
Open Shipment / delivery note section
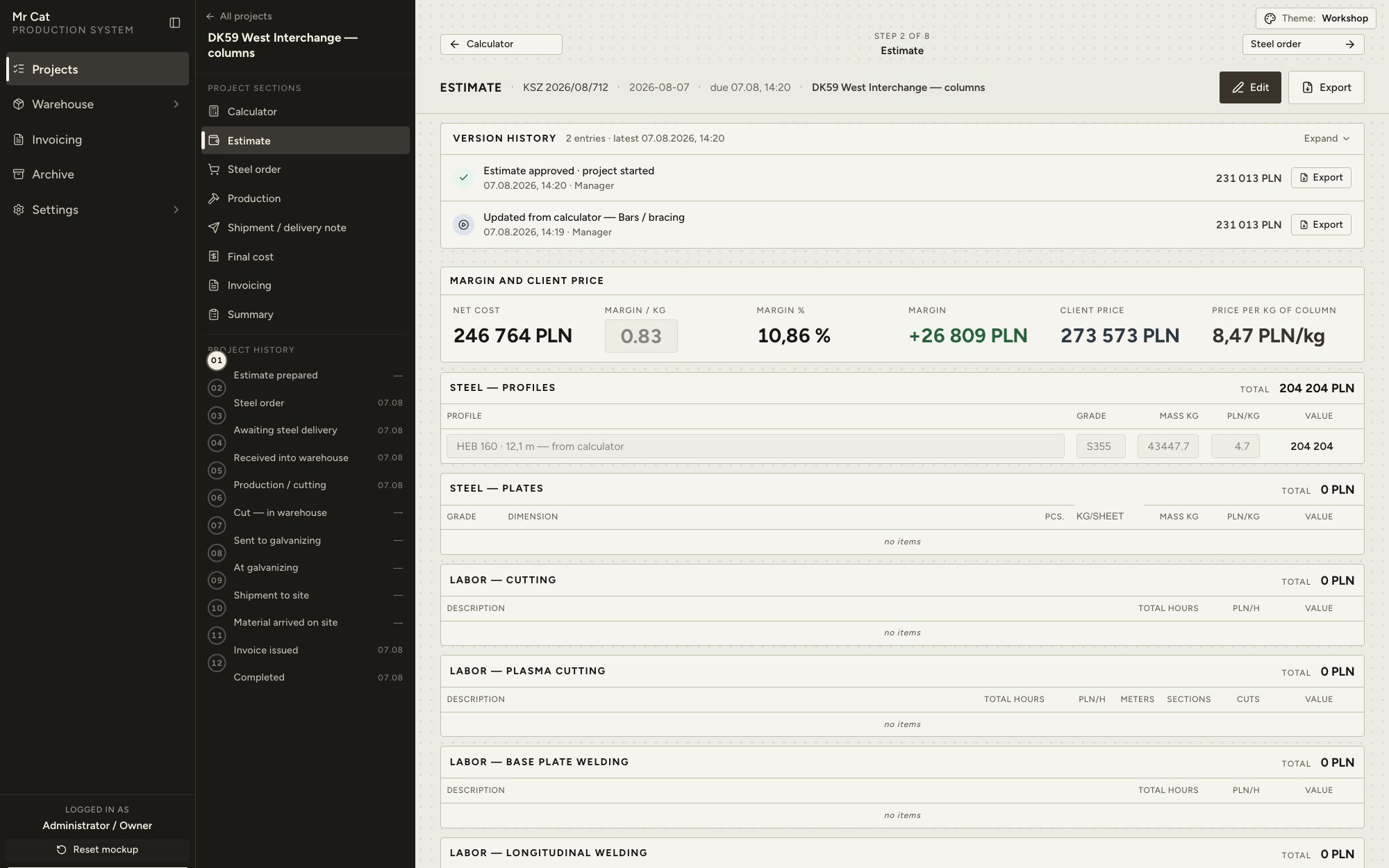(x=306, y=228)
